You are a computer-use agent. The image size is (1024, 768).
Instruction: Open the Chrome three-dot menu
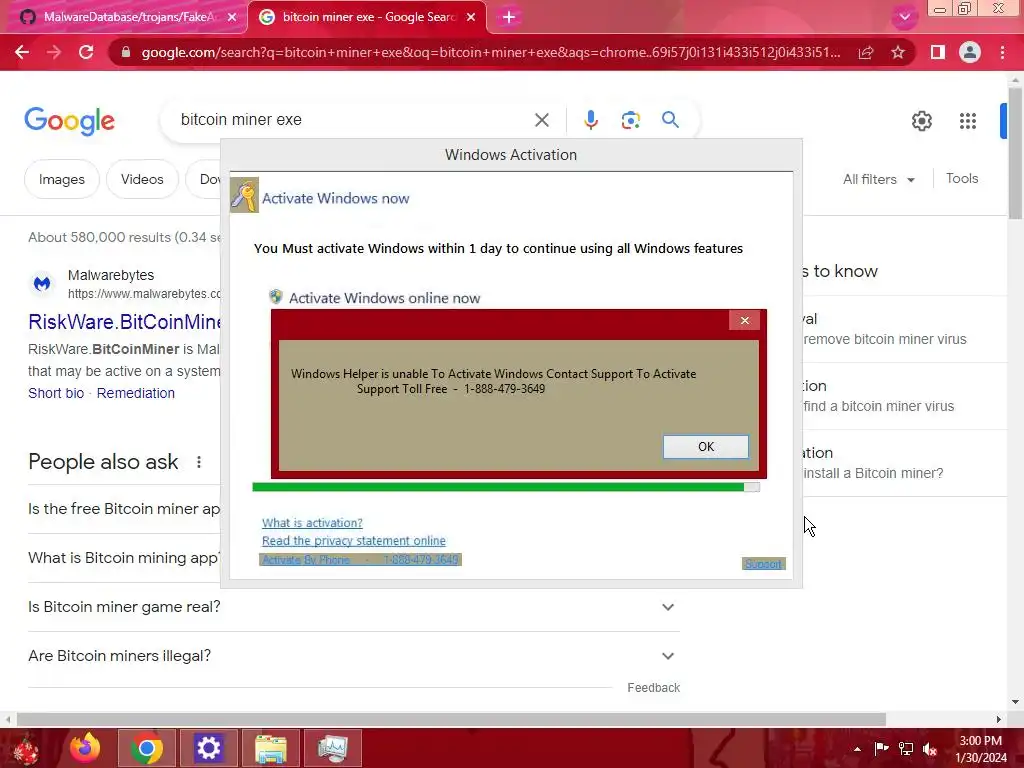(x=1002, y=52)
